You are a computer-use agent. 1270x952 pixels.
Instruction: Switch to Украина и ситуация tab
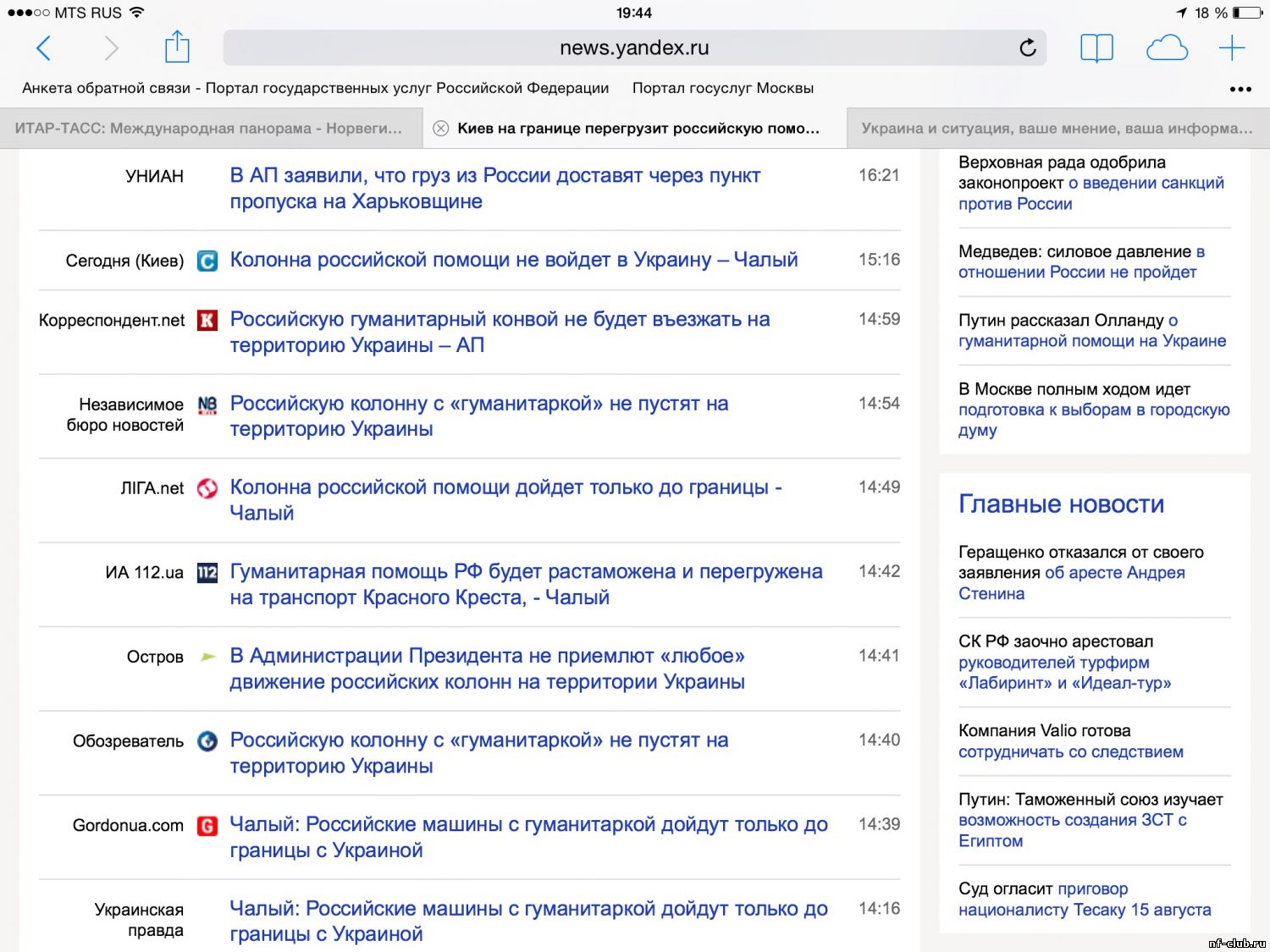tap(1058, 129)
